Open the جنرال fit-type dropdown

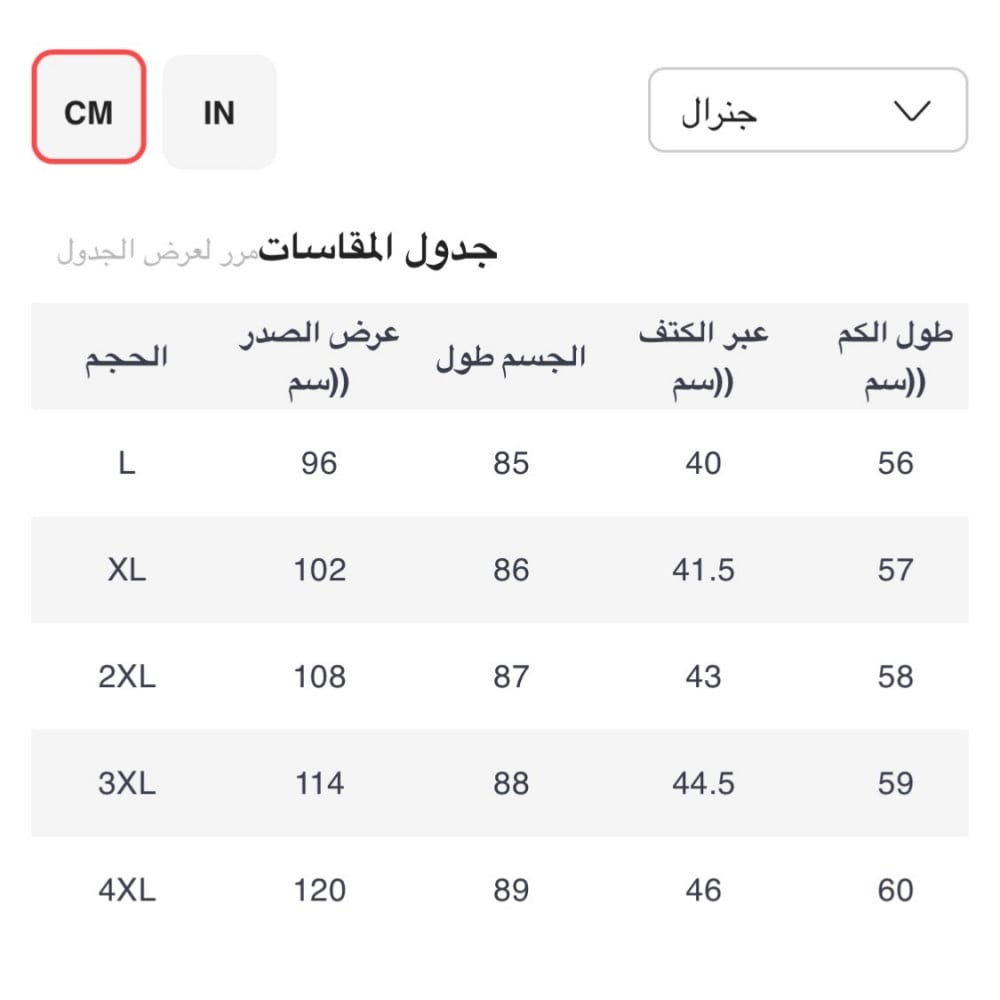coord(807,110)
